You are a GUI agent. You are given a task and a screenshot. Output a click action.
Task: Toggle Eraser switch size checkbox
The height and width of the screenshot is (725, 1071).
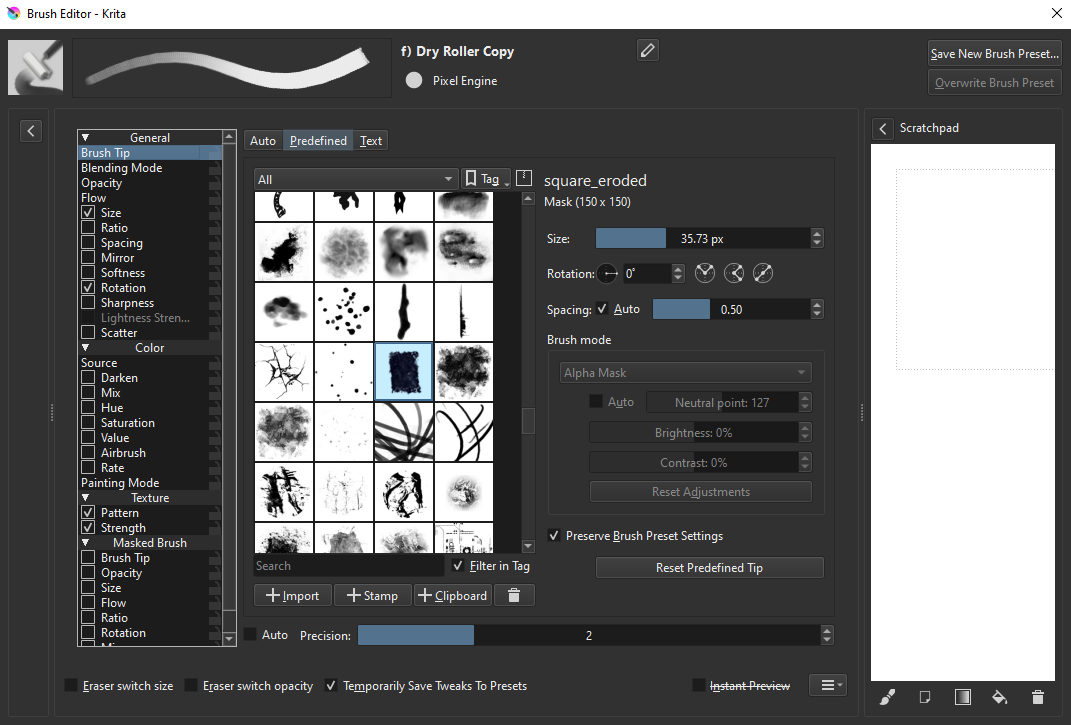(x=71, y=686)
